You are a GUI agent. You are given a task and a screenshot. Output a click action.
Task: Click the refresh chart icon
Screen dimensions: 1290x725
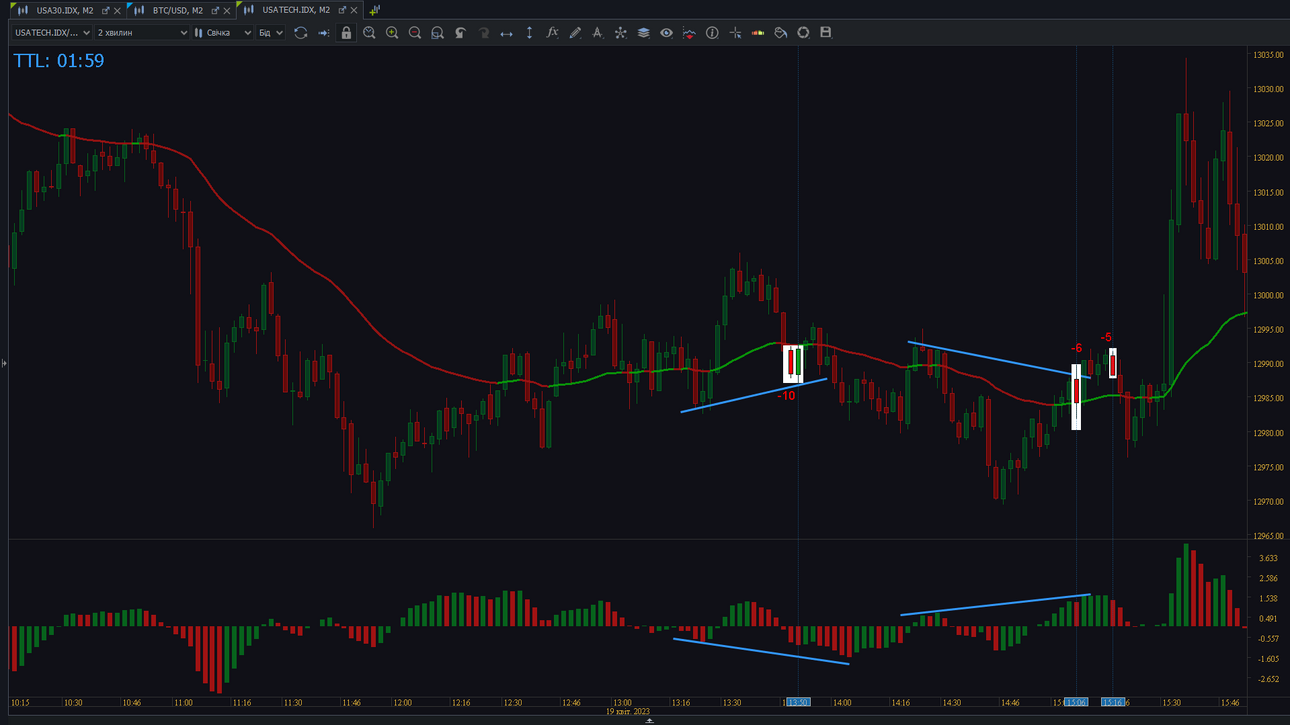pyautogui.click(x=300, y=33)
